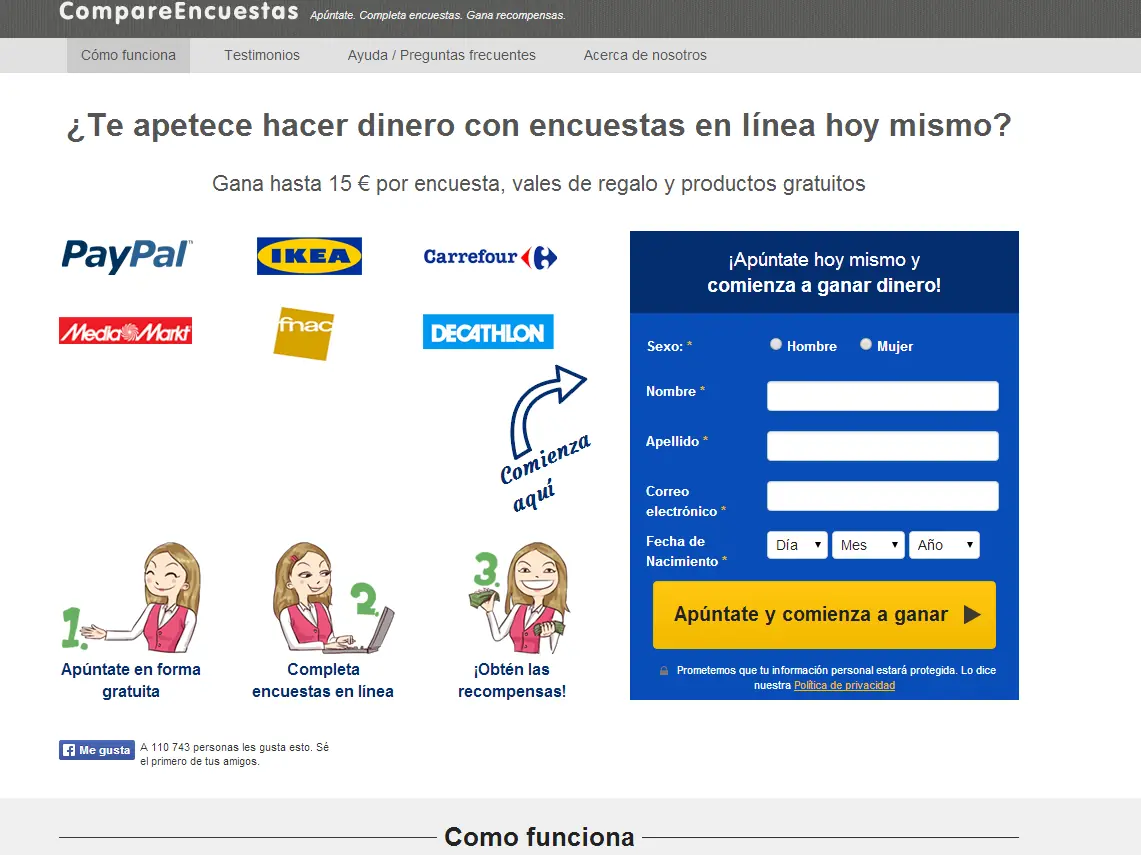The image size is (1141, 855).
Task: Click the Correo electrónico input field
Action: tap(883, 496)
